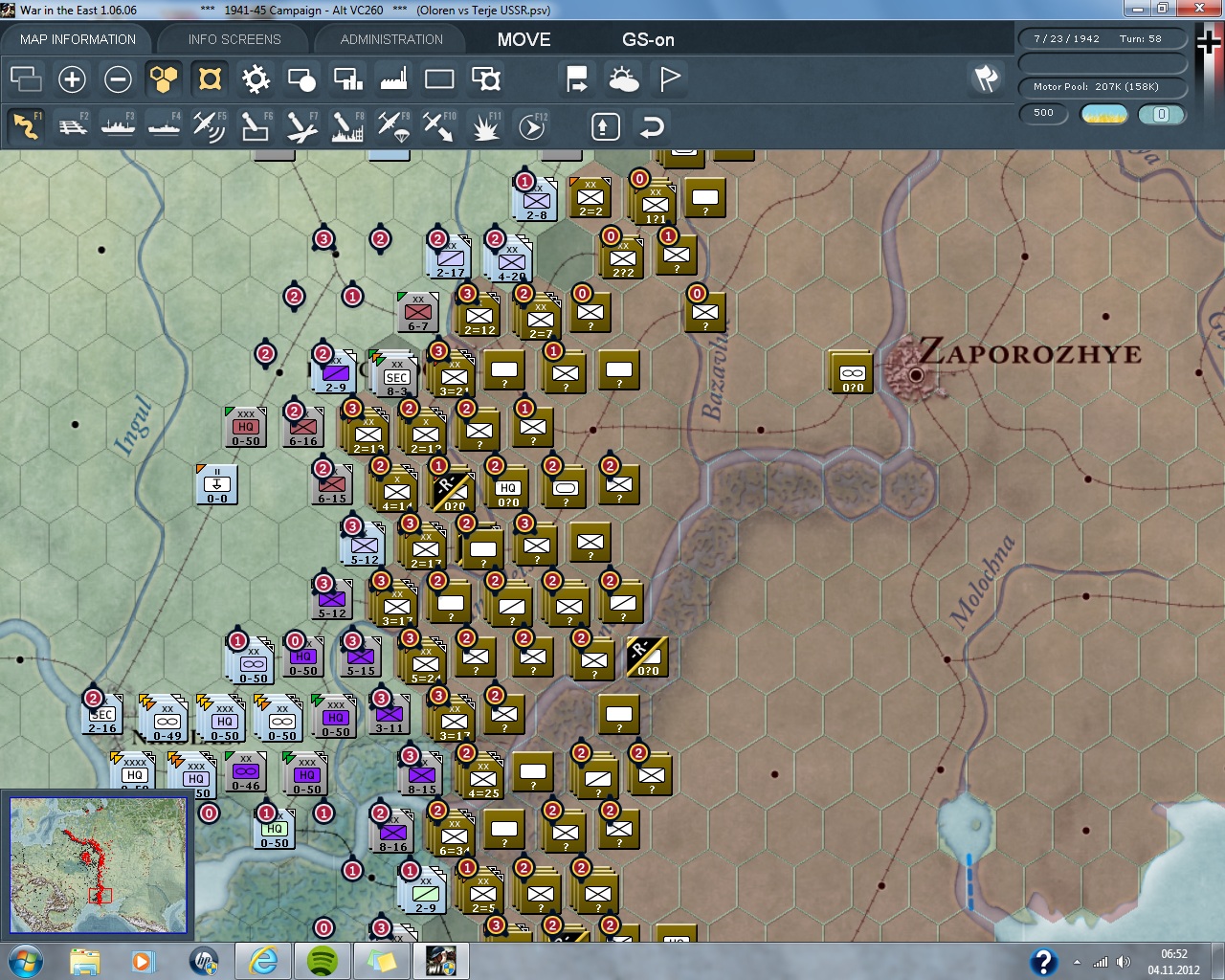Open the MAP INFORMATION tab

[x=78, y=39]
